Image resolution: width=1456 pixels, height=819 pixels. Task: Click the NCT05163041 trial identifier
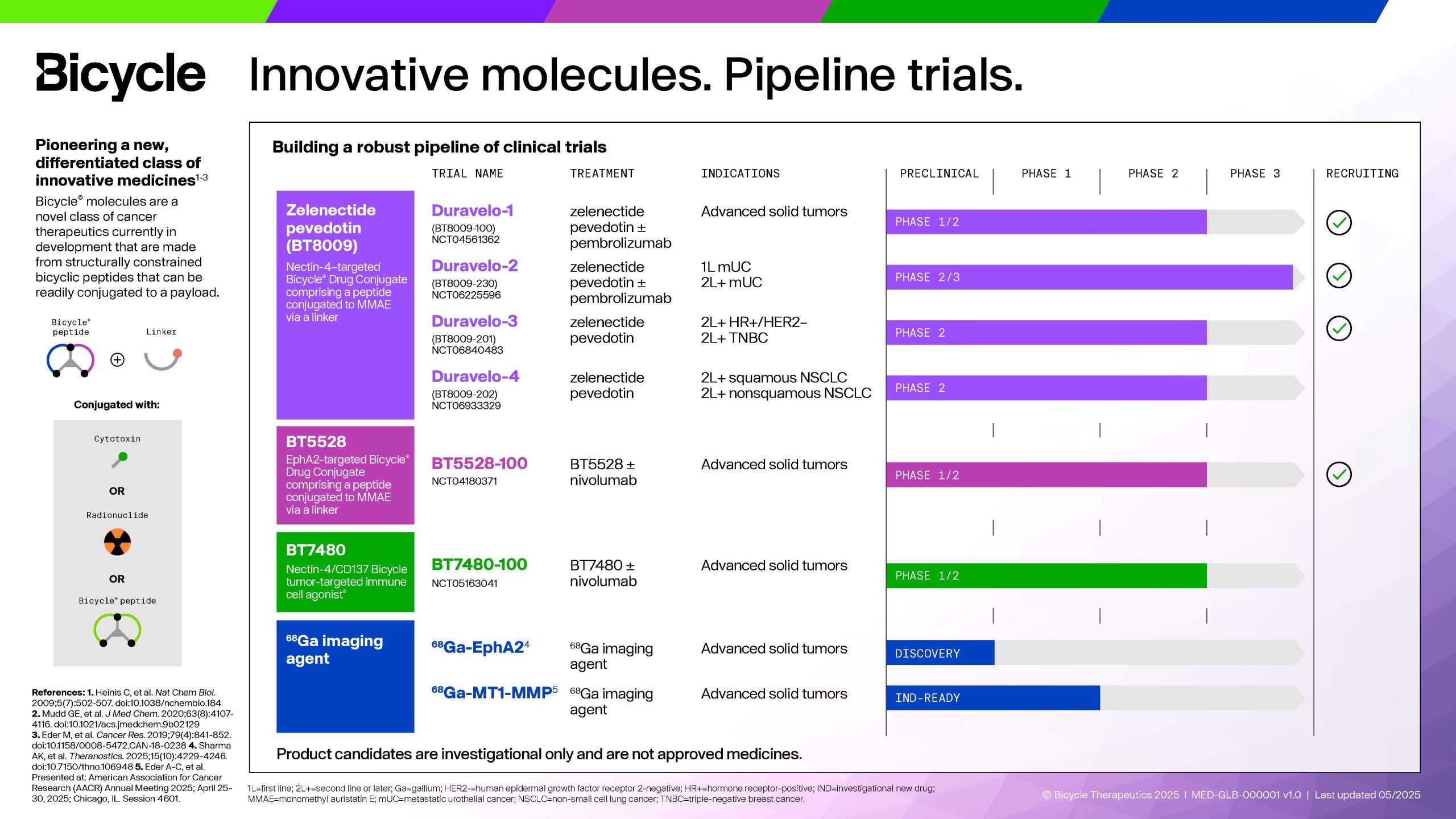pos(464,584)
